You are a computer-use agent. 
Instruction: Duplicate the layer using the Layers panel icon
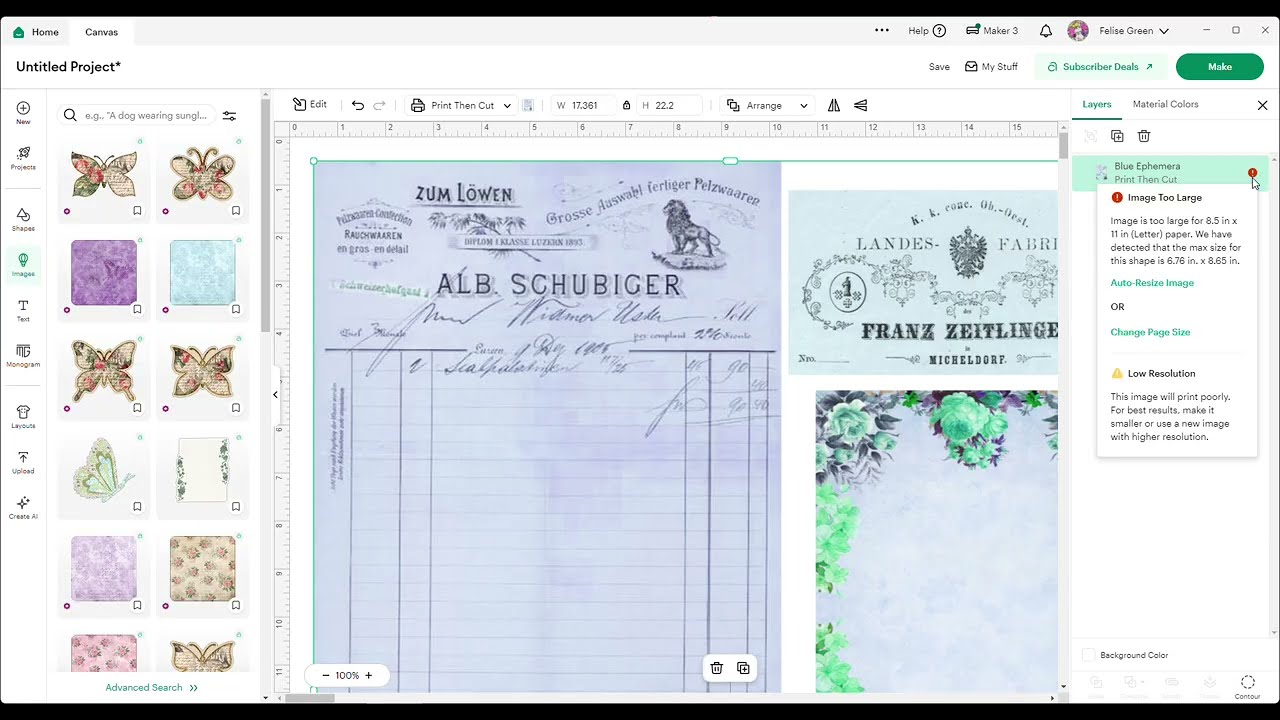pos(1117,136)
